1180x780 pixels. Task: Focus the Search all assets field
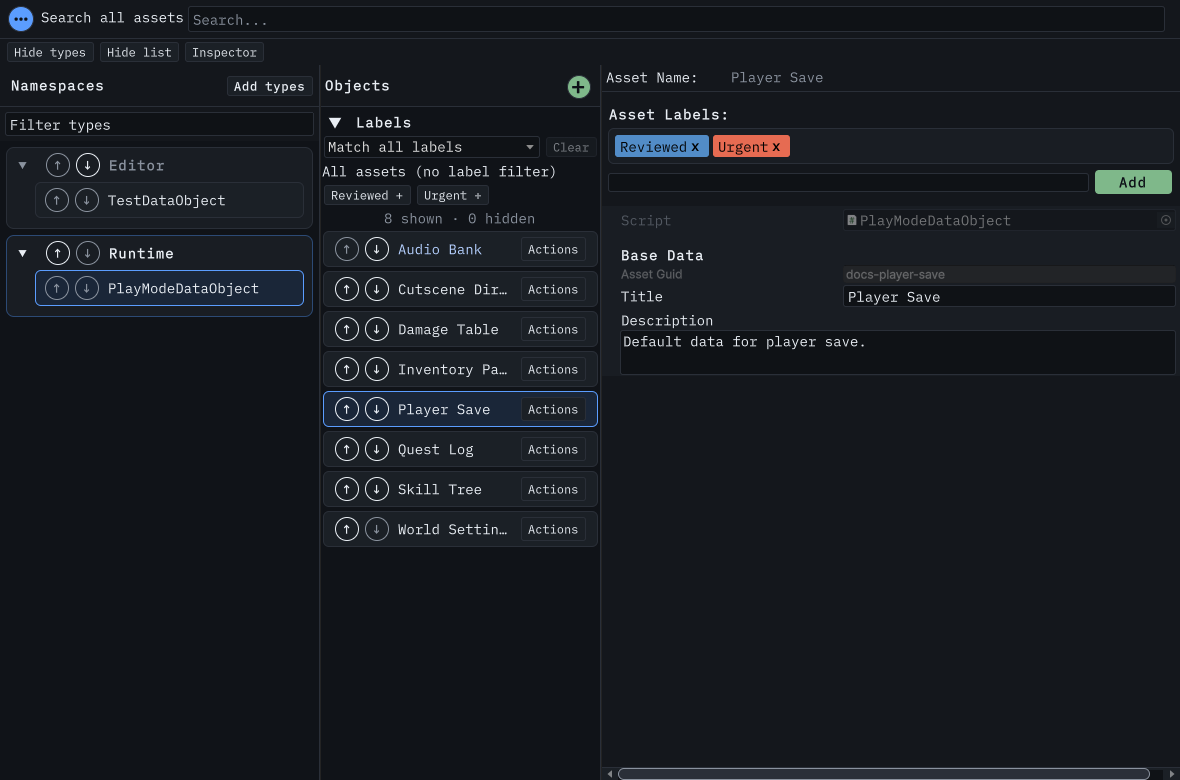click(676, 20)
